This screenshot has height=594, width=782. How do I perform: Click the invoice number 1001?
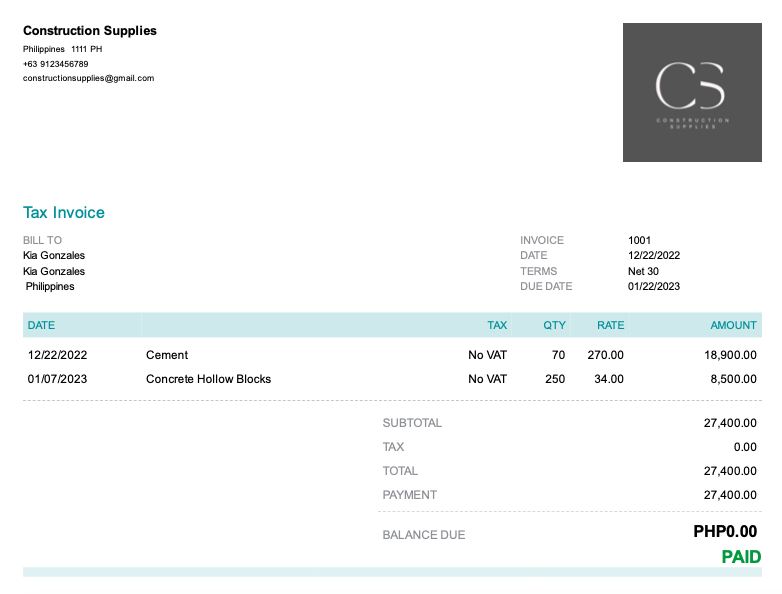639,240
